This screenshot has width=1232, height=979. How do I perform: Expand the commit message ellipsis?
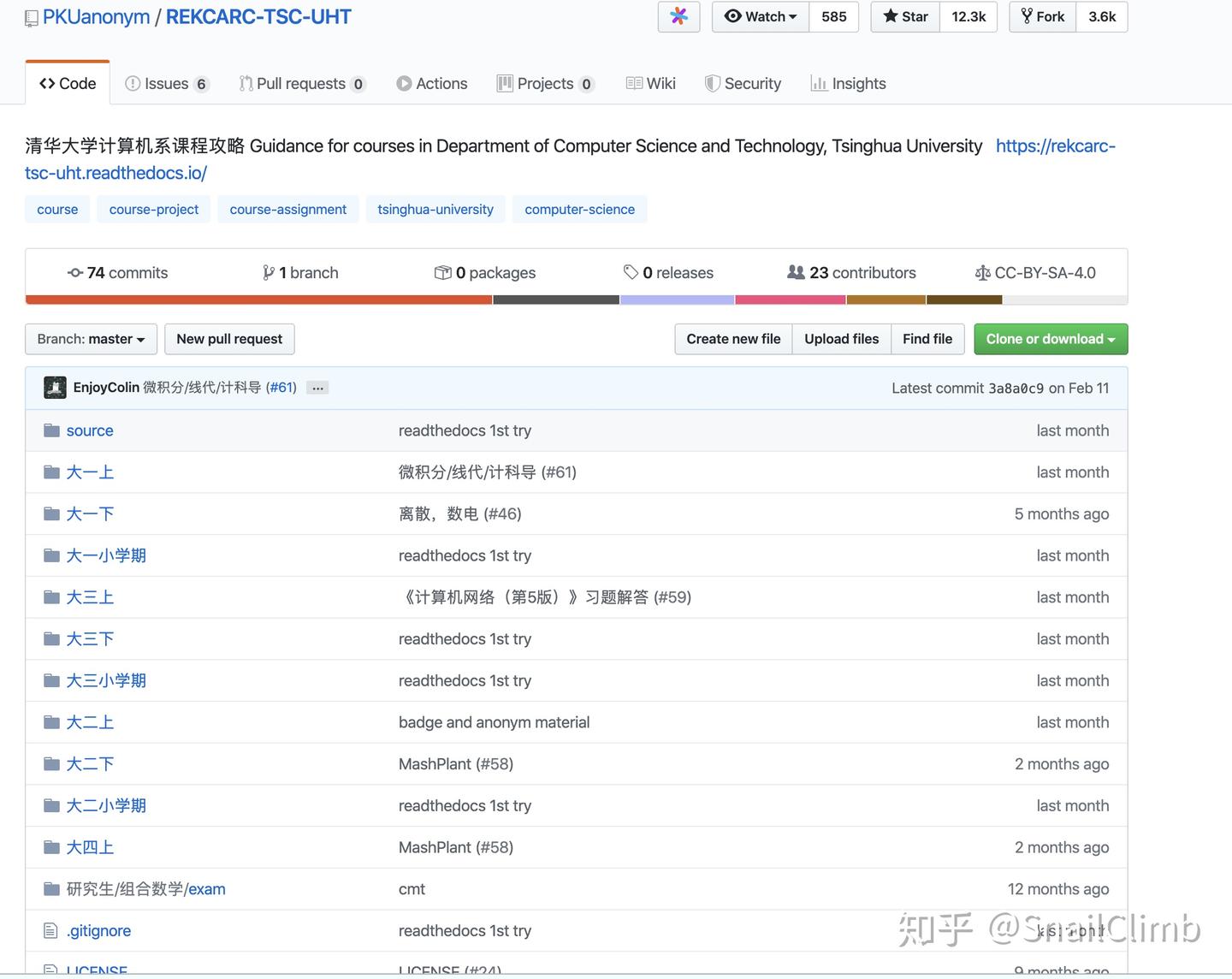[x=317, y=388]
